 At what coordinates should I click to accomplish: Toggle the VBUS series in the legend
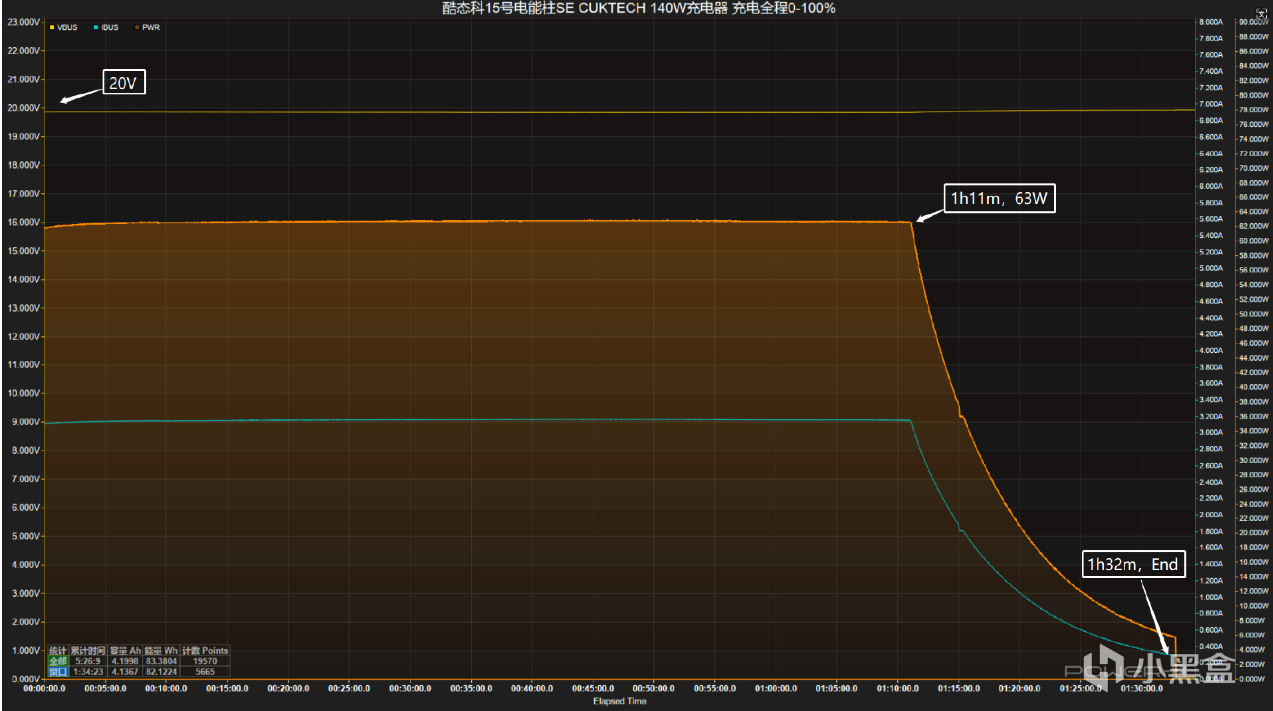[63, 27]
